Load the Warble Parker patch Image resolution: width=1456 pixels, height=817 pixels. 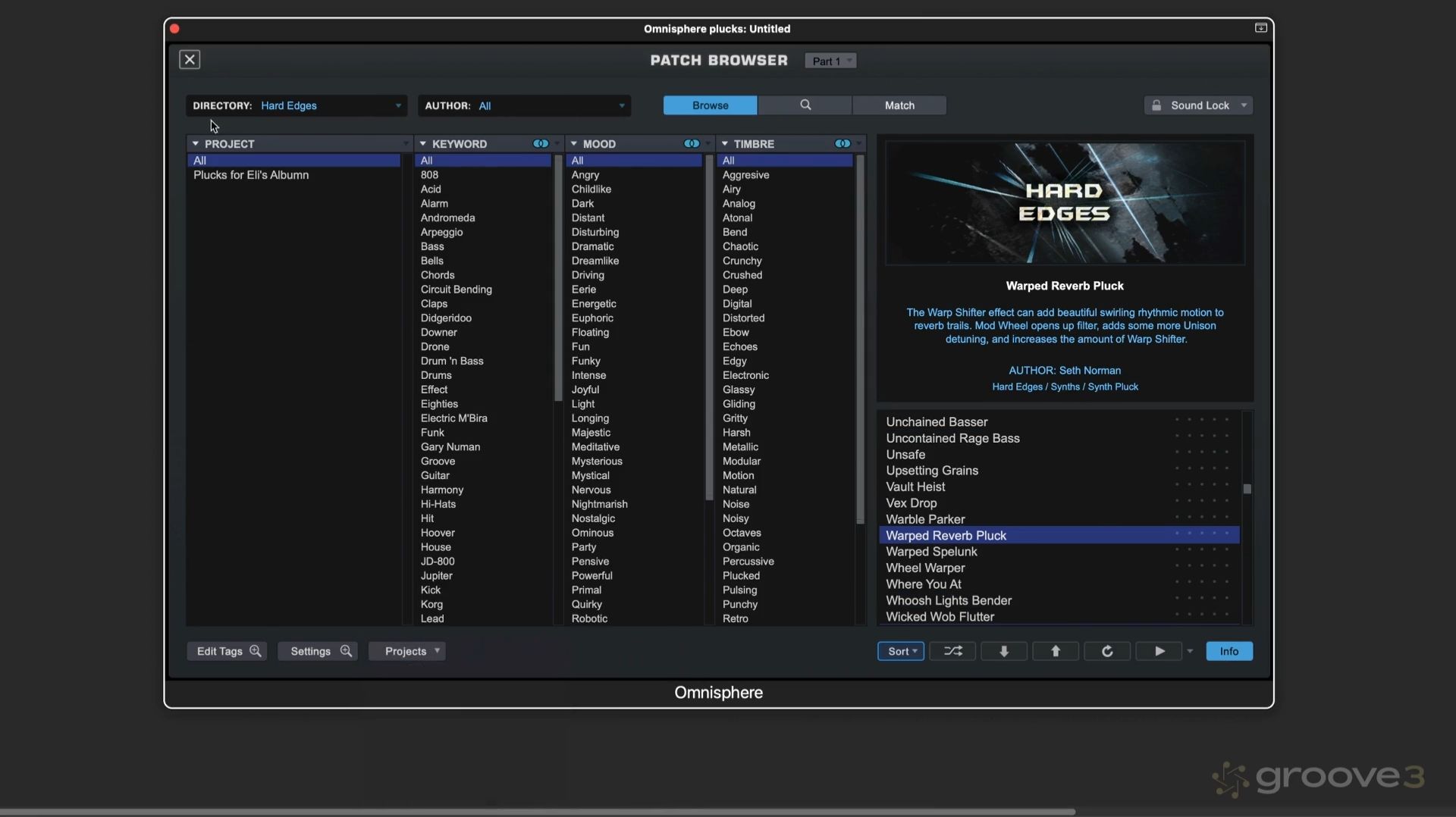point(1059,519)
